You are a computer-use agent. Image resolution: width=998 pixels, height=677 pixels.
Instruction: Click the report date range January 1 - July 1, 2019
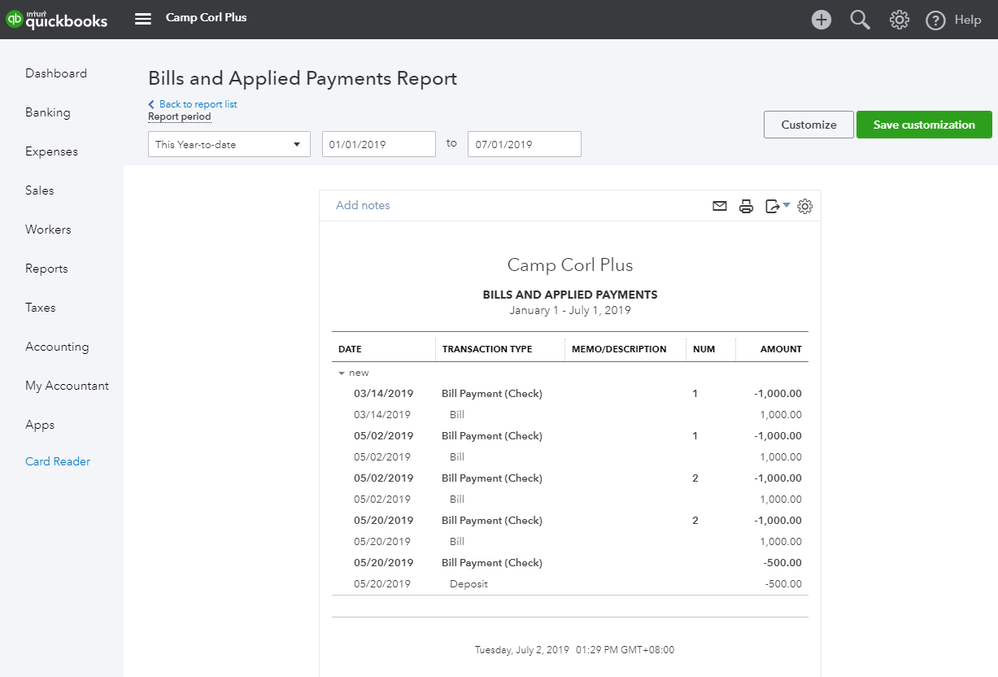click(570, 311)
